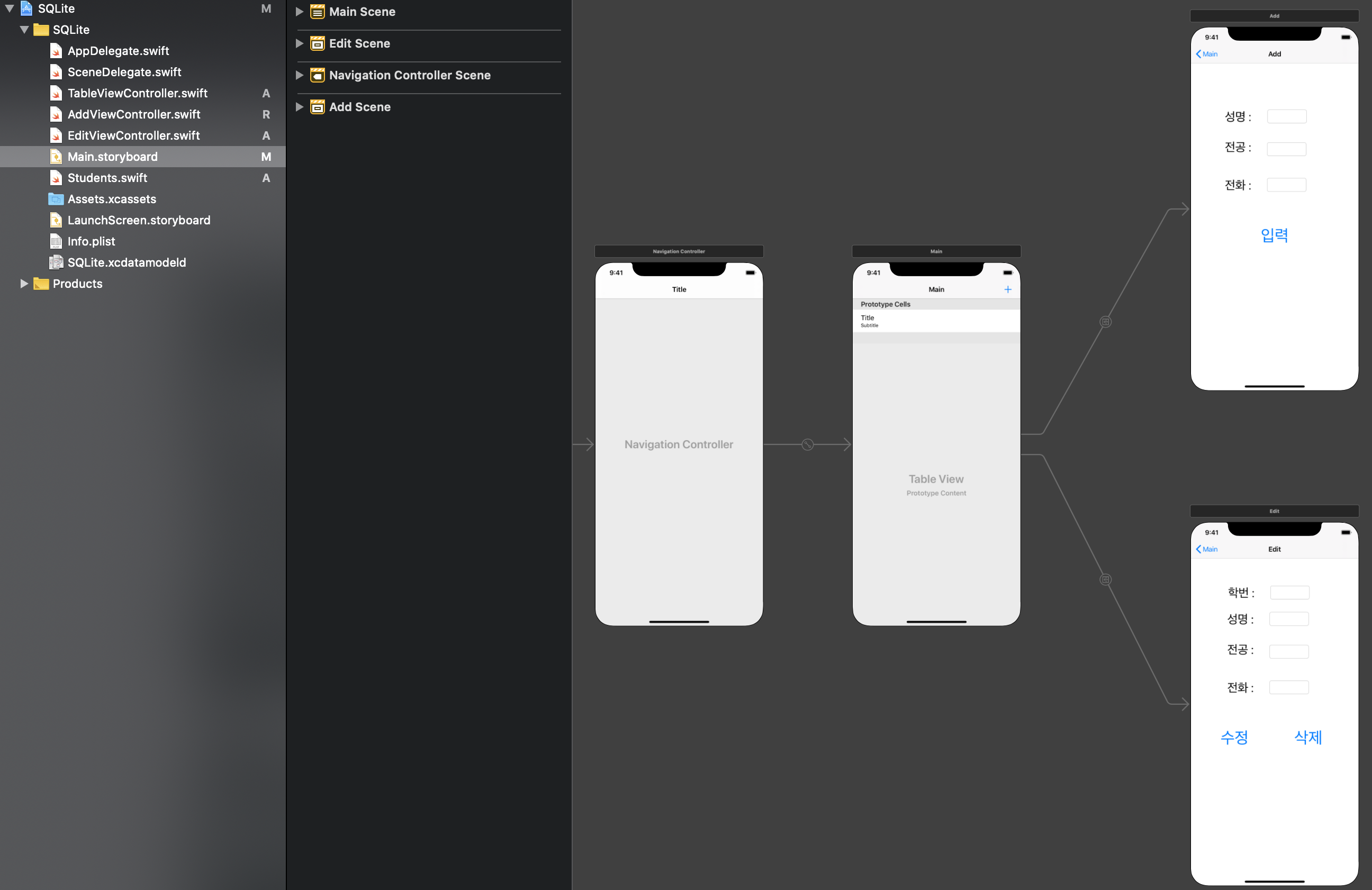This screenshot has width=1372, height=890.
Task: Expand the Add Scene outline
Action: (x=299, y=107)
